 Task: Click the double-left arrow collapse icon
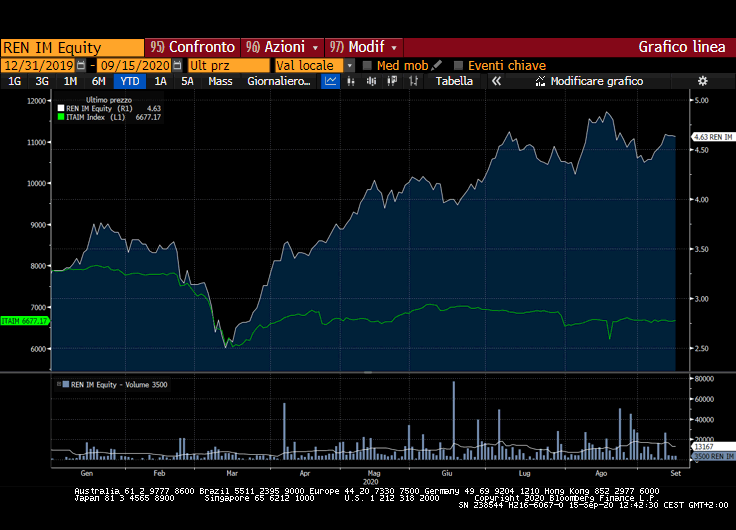[495, 81]
